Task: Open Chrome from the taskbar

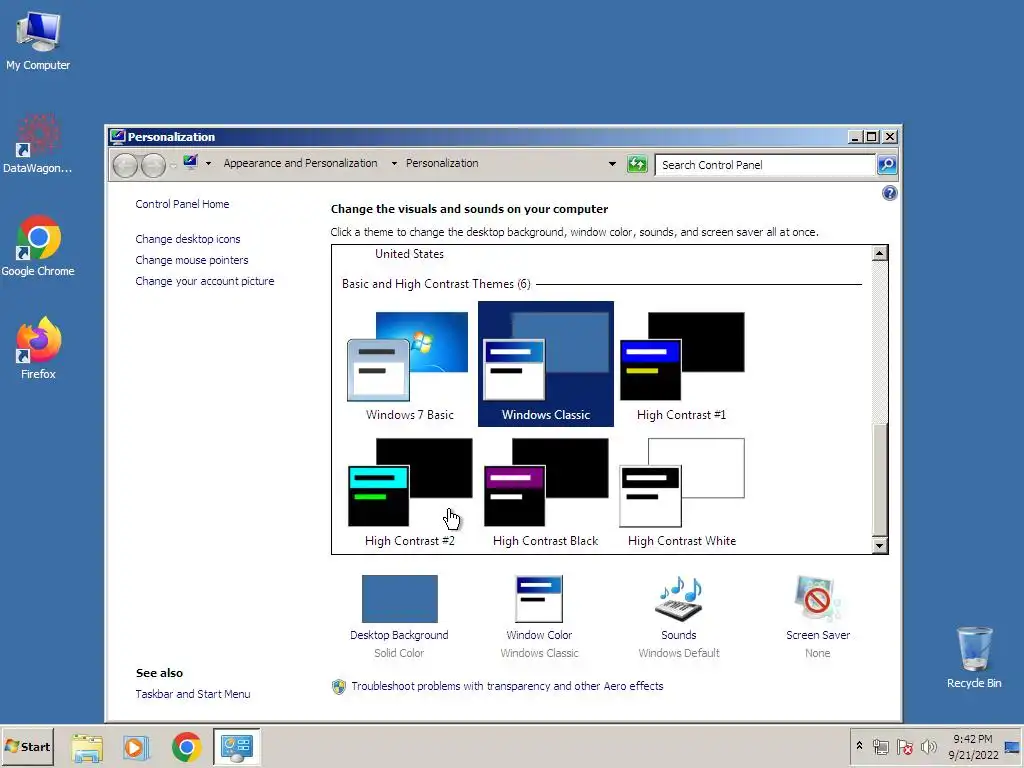Action: pos(186,747)
